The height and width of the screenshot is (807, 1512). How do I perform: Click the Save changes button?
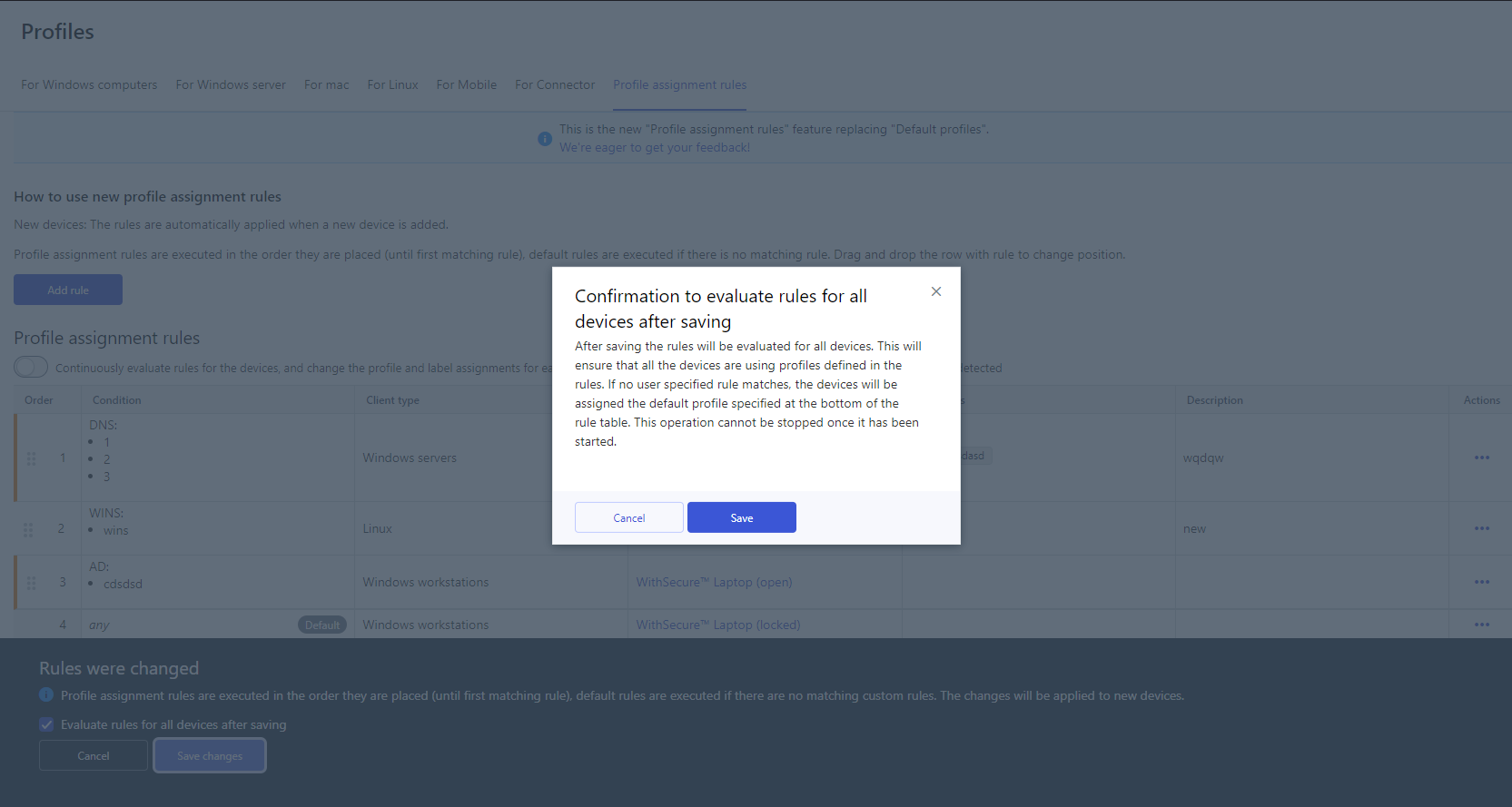click(210, 755)
